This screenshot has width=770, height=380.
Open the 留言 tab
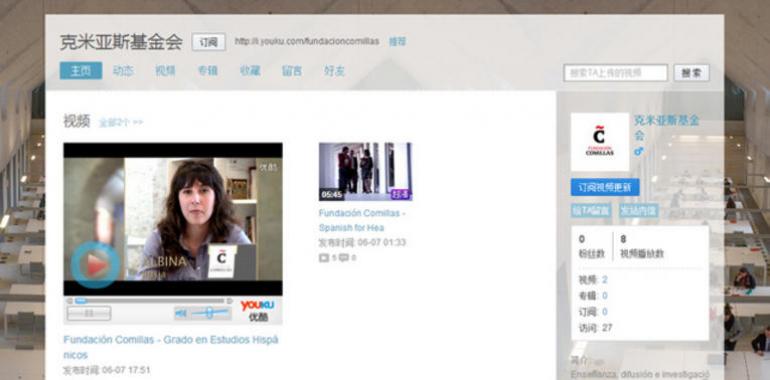pos(292,71)
